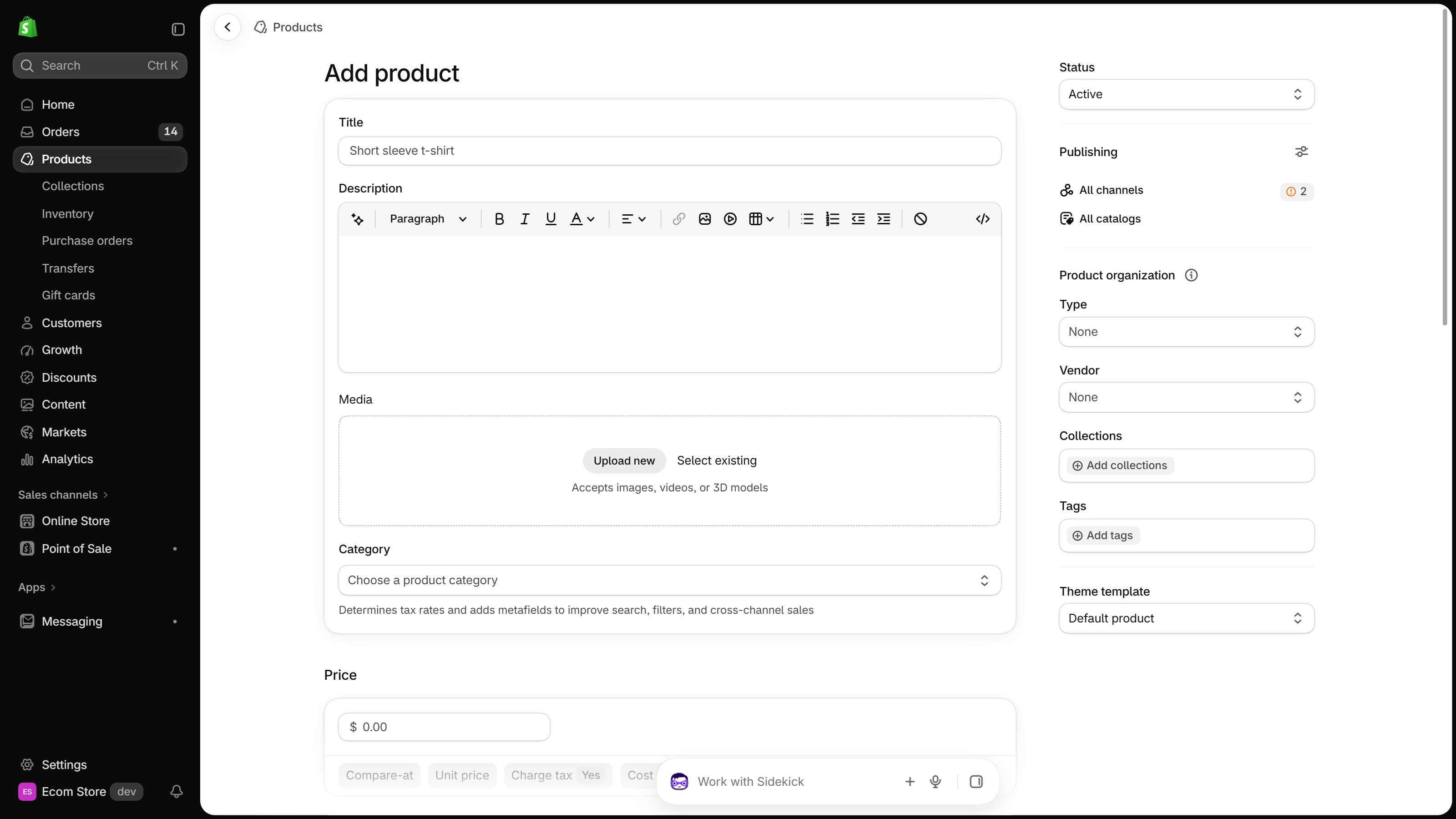Viewport: 1456px width, 819px height.
Task: Start voice input in Sidekick bar
Action: pyautogui.click(x=935, y=782)
